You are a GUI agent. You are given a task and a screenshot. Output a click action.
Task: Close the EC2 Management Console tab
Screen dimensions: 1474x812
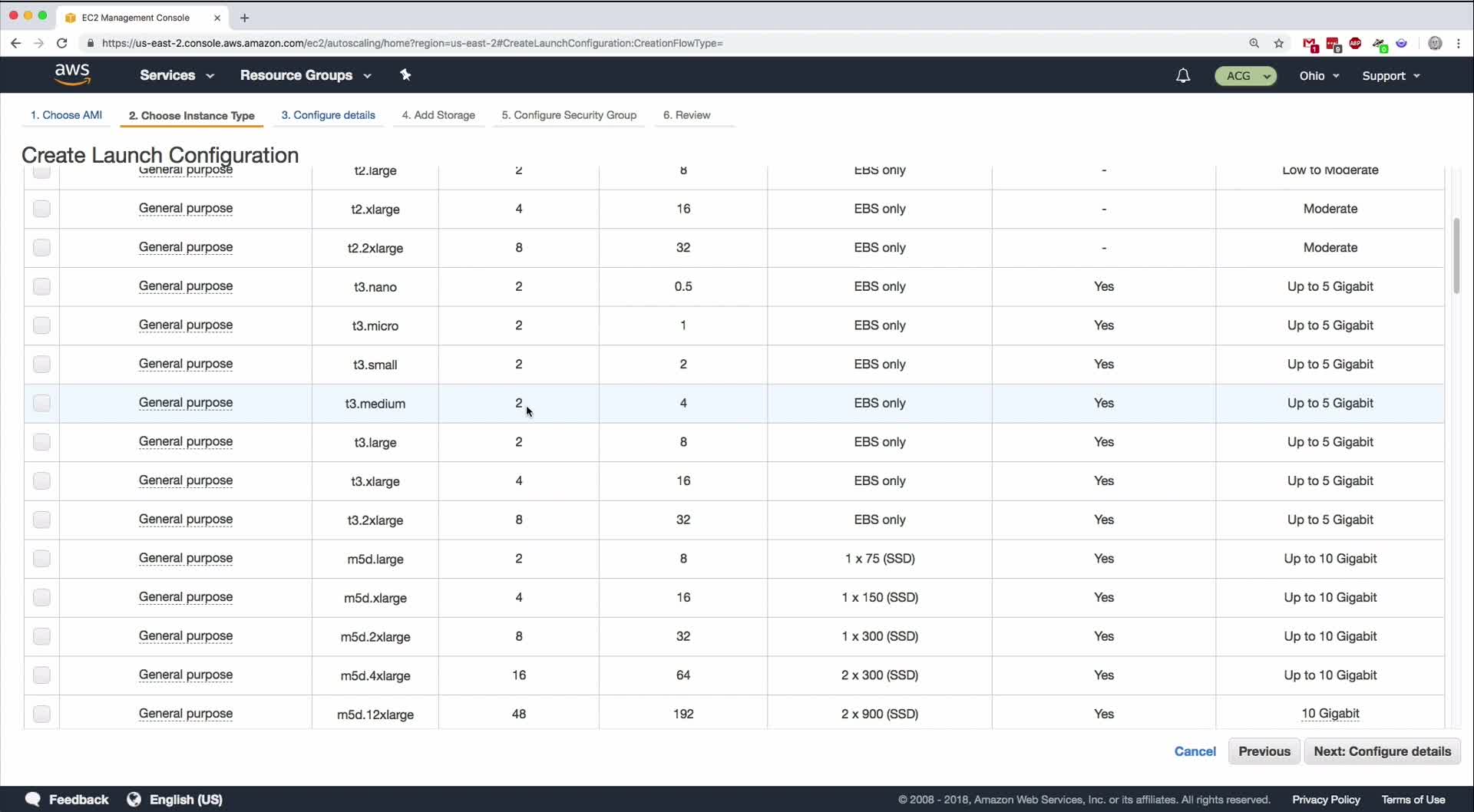pos(217,18)
